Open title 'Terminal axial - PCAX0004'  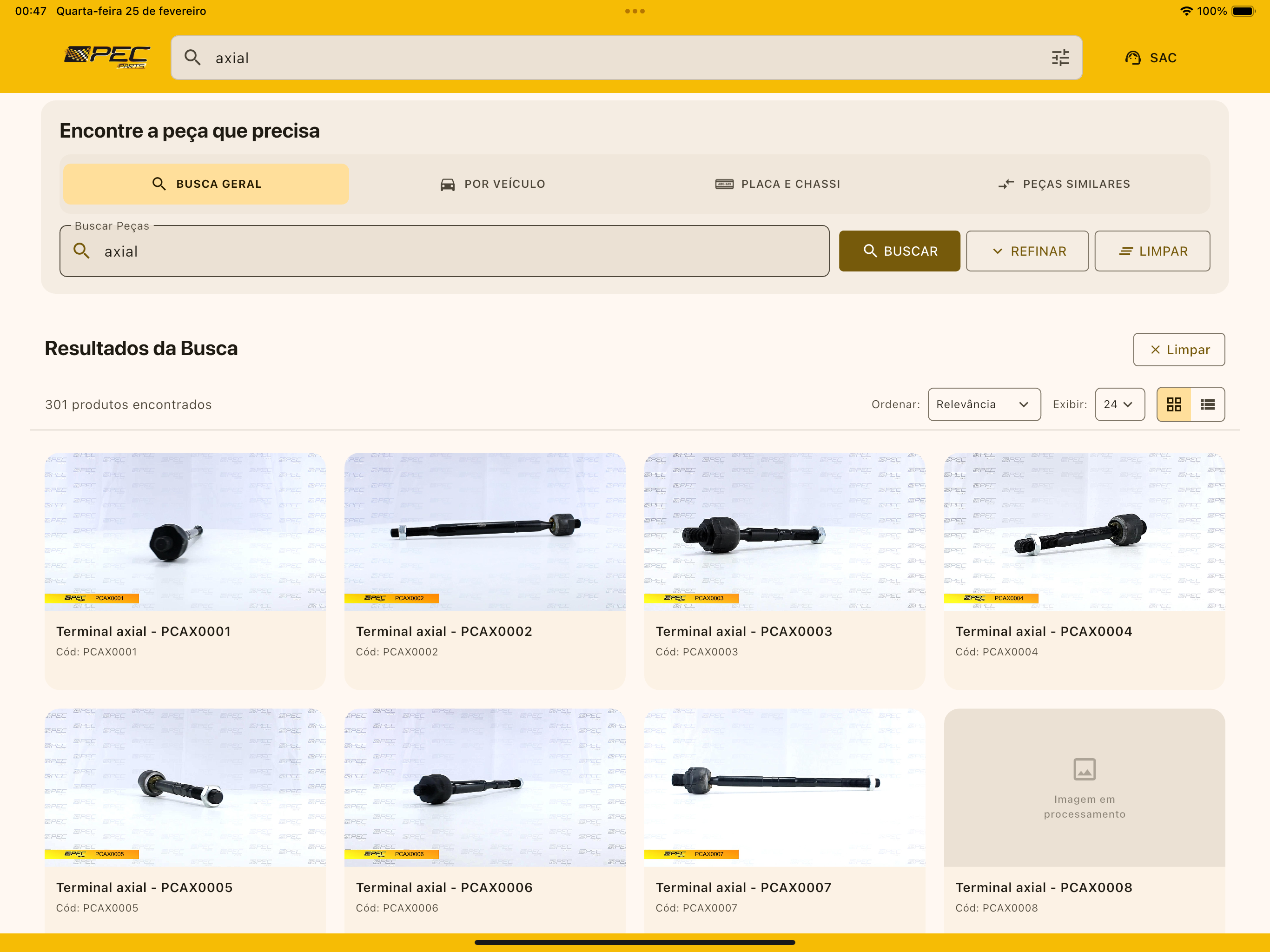(x=1044, y=631)
